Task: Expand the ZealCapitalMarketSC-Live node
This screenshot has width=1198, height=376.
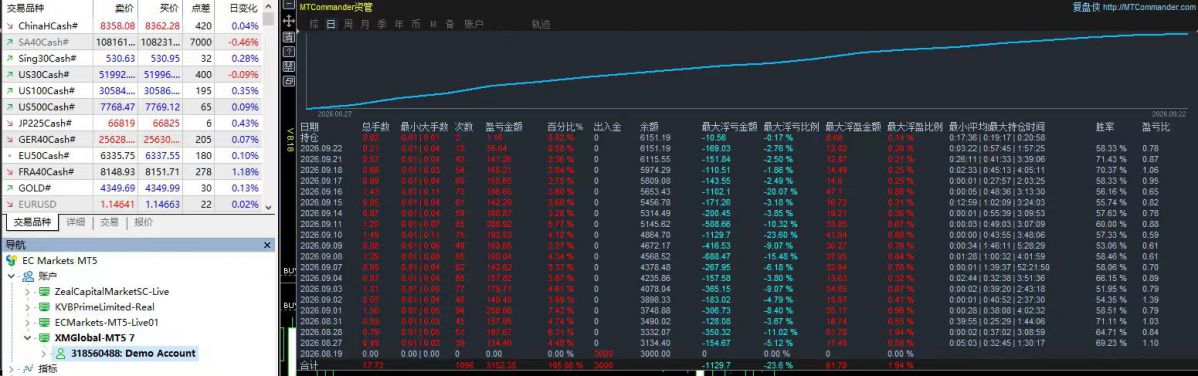Action: [28, 291]
